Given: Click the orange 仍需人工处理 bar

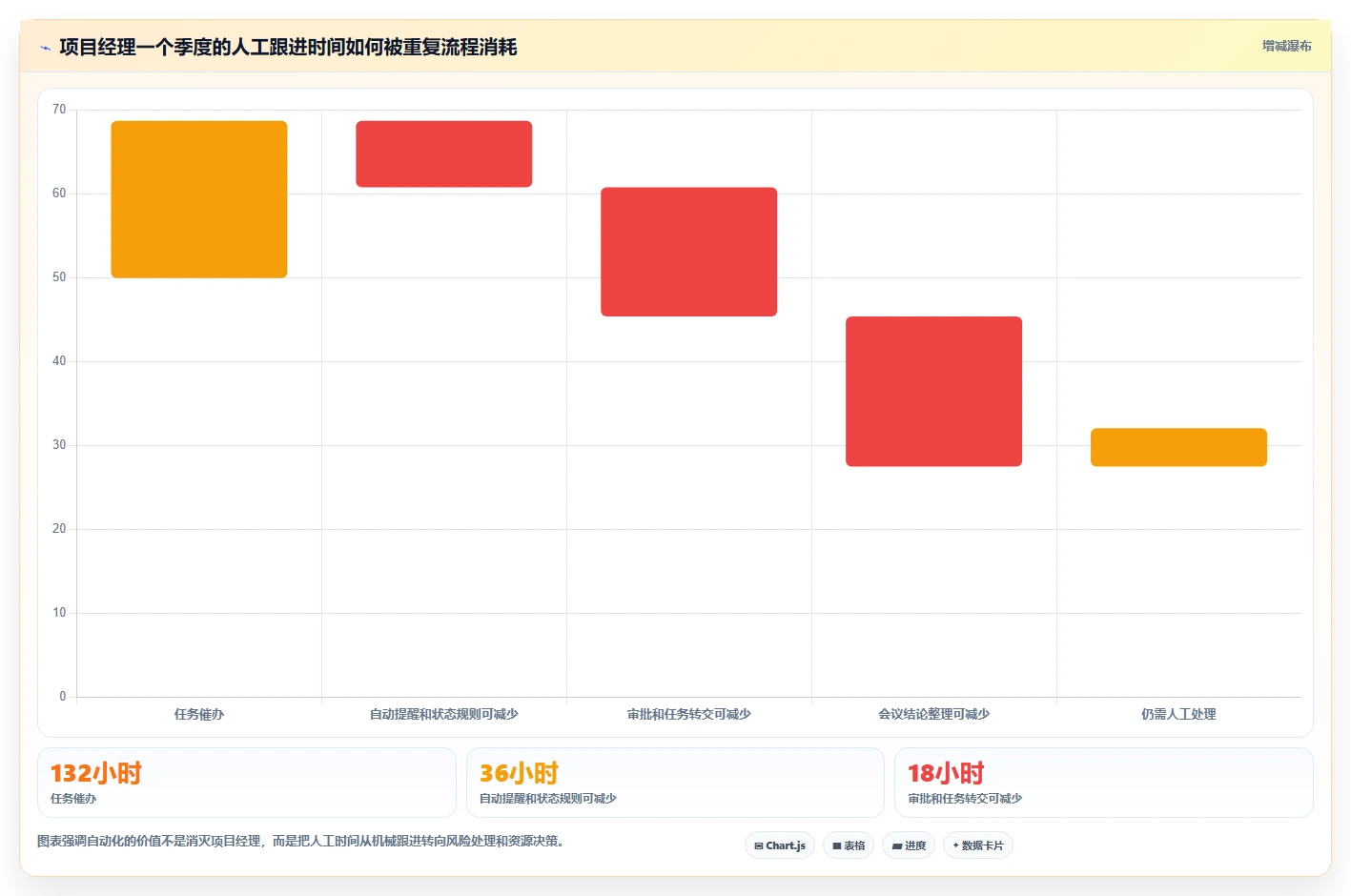Looking at the screenshot, I should [1179, 447].
